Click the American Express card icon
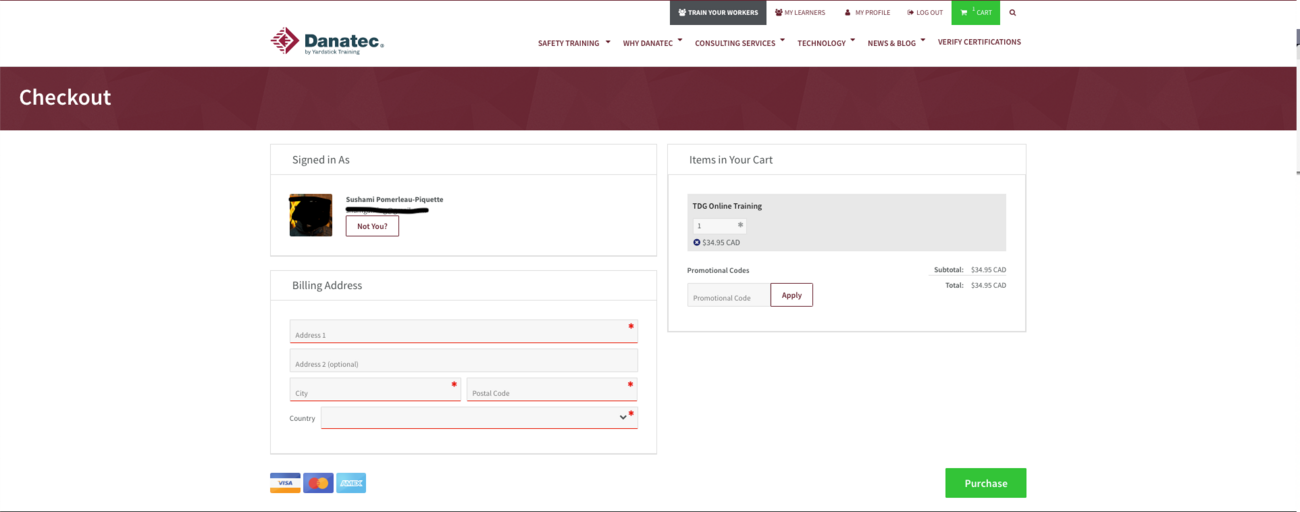 point(351,483)
